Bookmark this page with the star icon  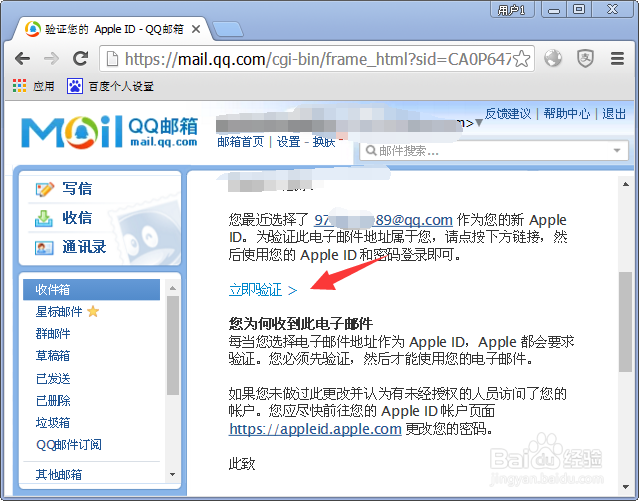tap(522, 59)
